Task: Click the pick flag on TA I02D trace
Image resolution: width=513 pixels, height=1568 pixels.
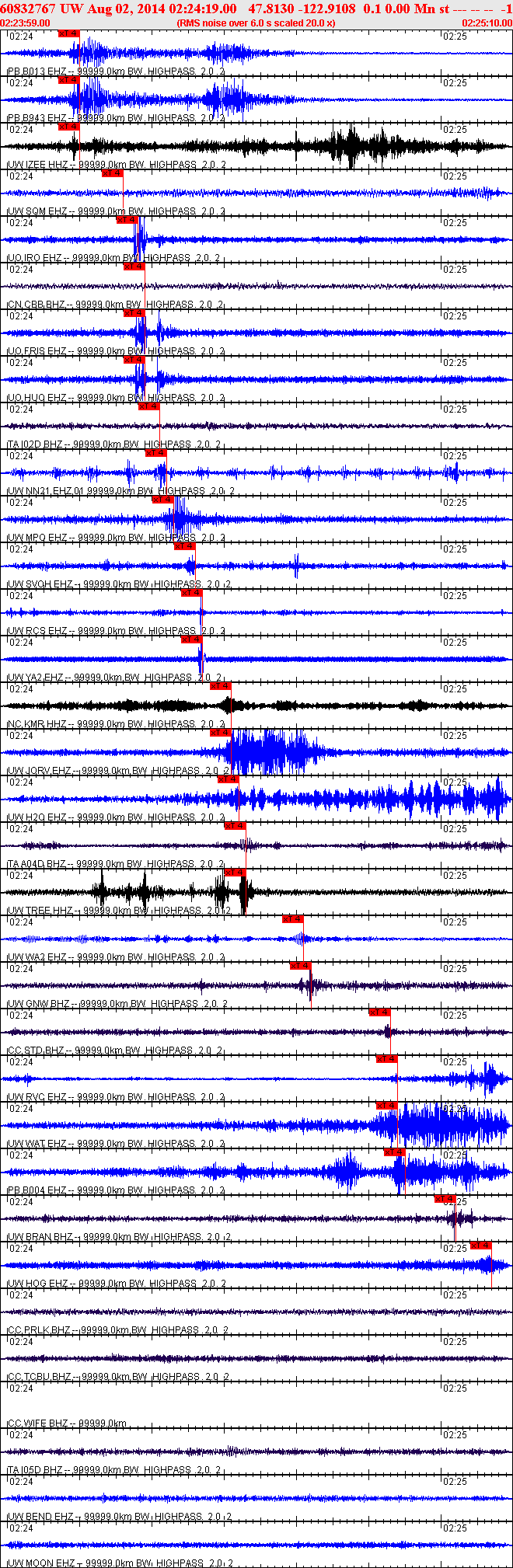Action: click(x=149, y=406)
